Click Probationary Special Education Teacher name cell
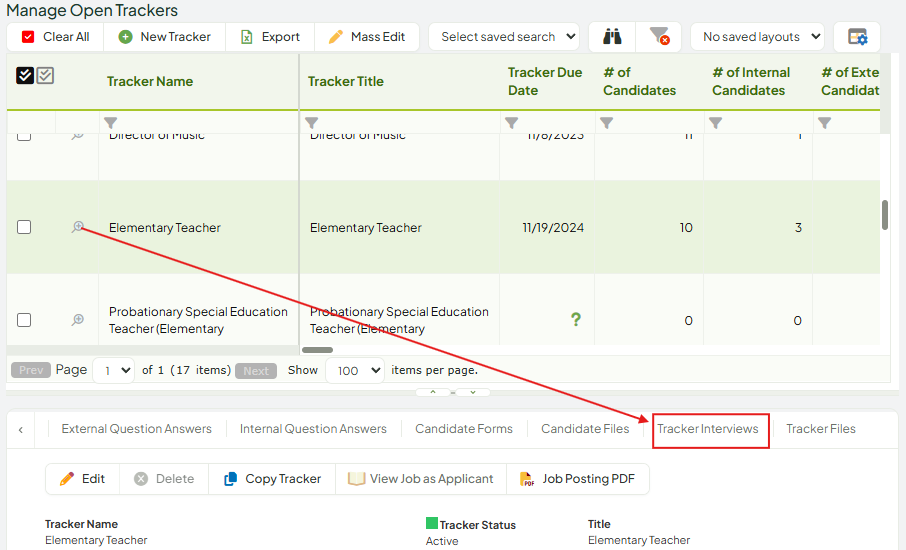906x550 pixels. [198, 320]
